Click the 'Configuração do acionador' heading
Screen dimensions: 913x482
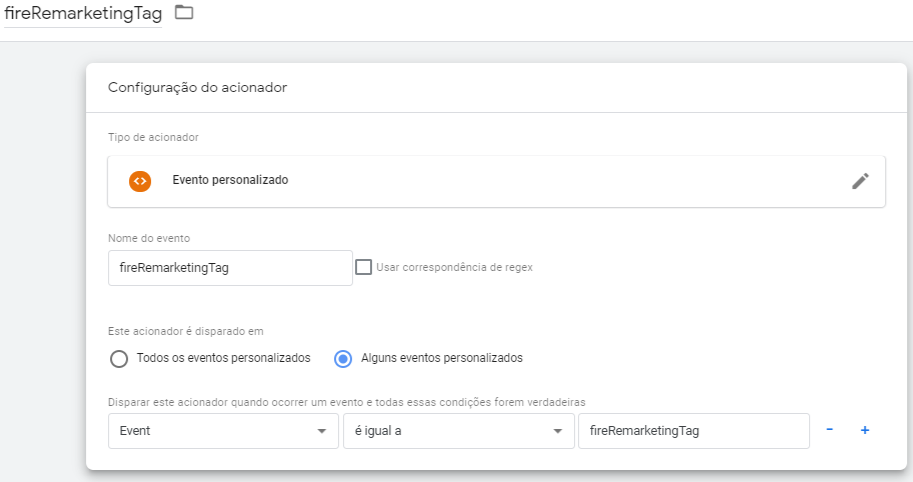coord(197,88)
